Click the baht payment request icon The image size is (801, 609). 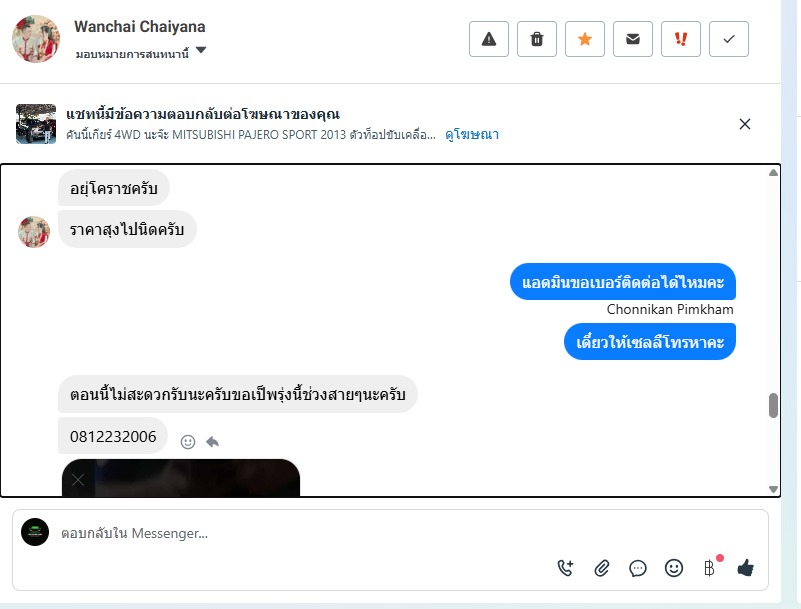pos(709,568)
